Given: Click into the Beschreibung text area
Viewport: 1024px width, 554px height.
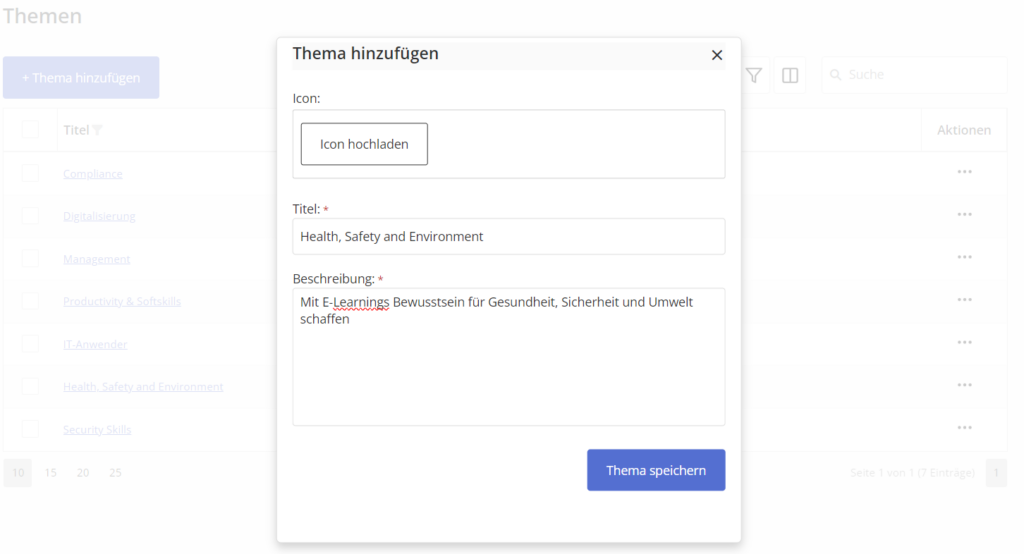Looking at the screenshot, I should coord(509,357).
